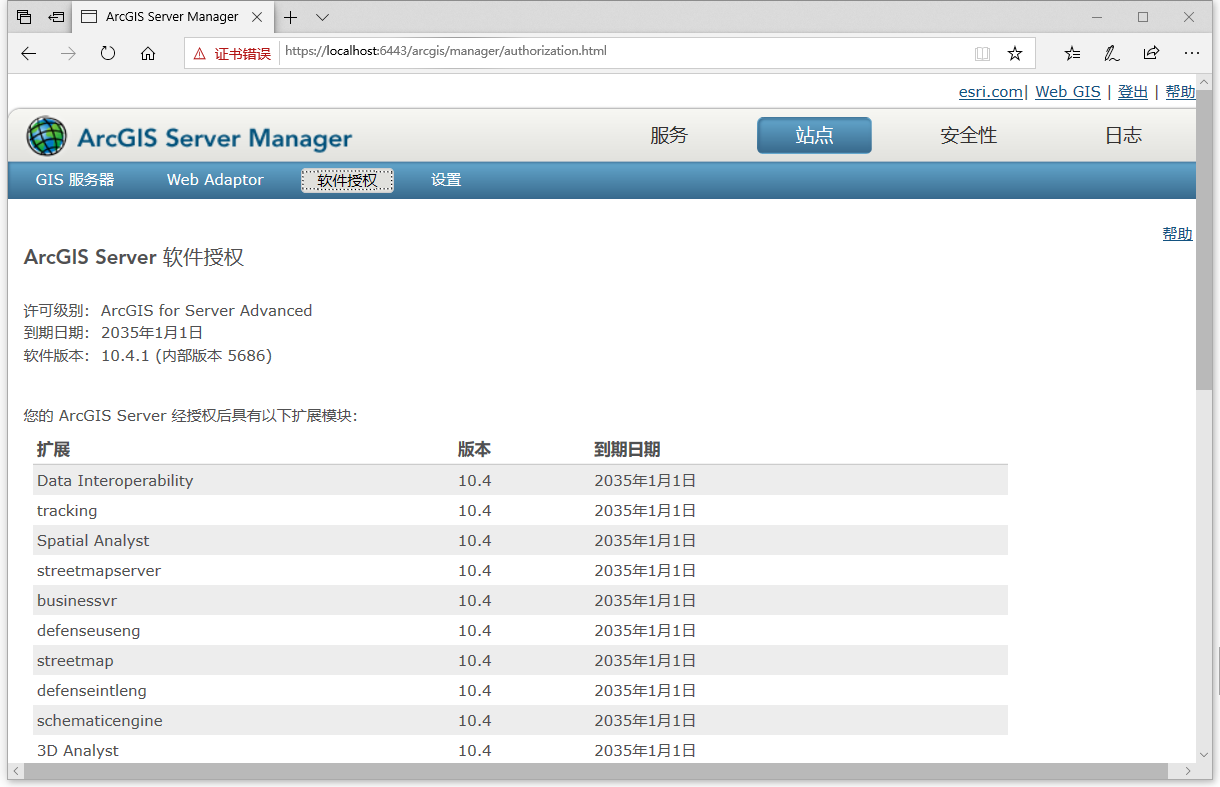Click the 帮助 link in top header
Image resolution: width=1220 pixels, height=787 pixels.
(x=1180, y=92)
